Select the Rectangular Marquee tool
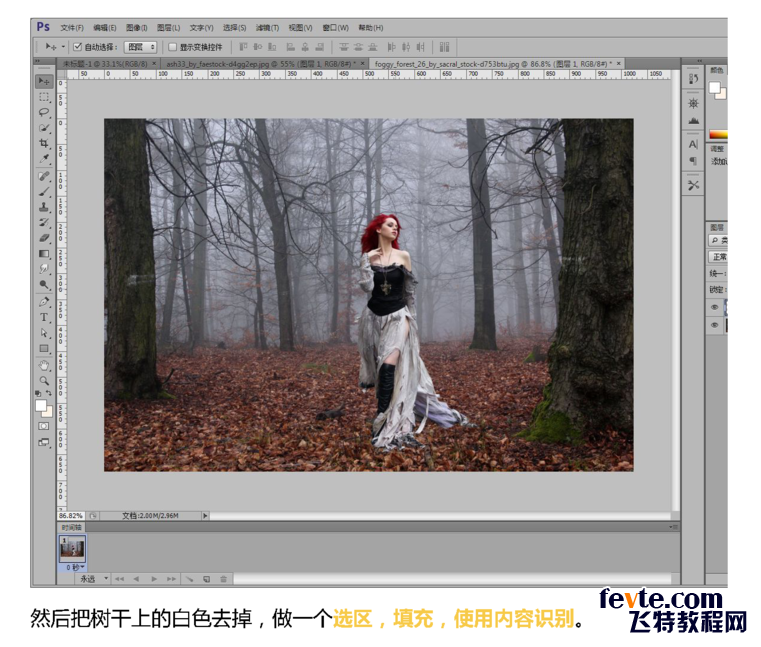Image resolution: width=761 pixels, height=647 pixels. pos(44,97)
